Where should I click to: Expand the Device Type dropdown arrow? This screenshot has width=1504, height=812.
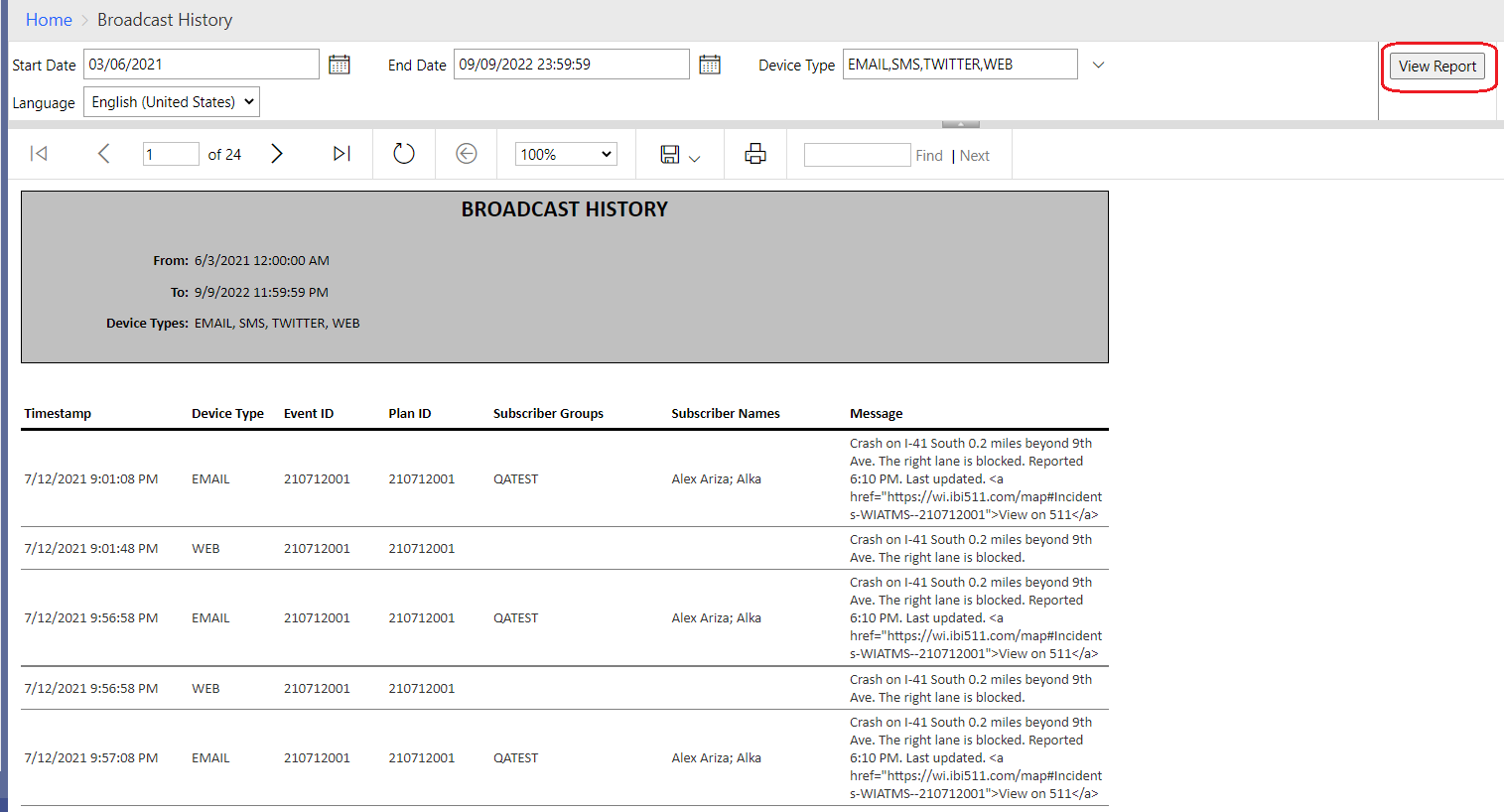(x=1098, y=65)
